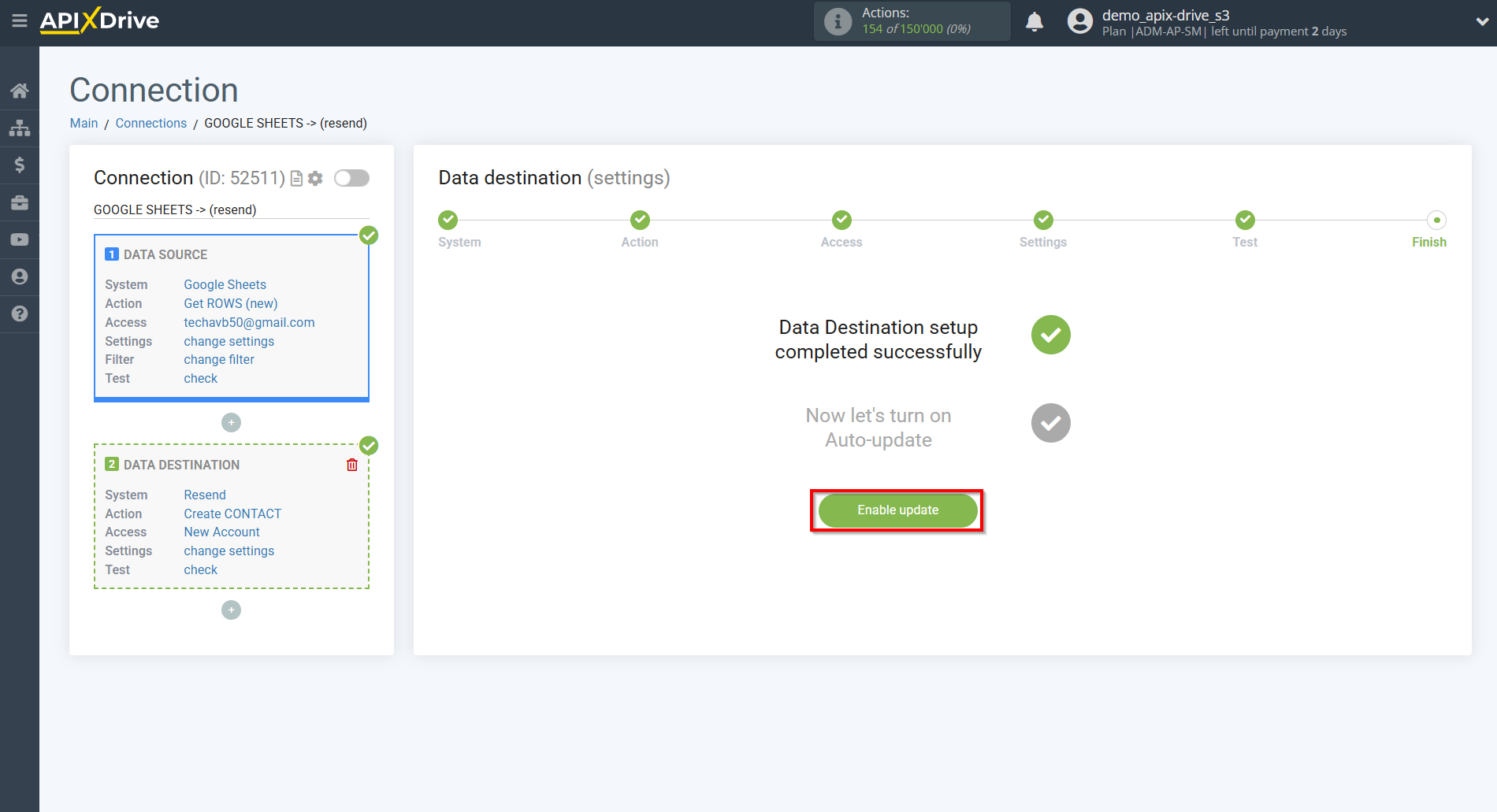This screenshot has width=1497, height=812.
Task: Open the video tutorials icon in sidebar
Action: click(20, 239)
